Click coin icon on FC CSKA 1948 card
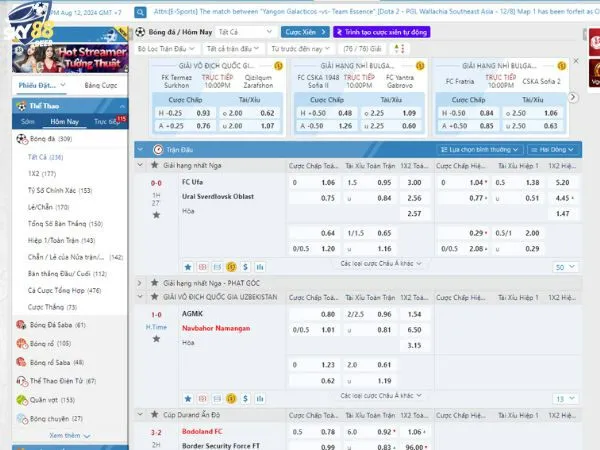This screenshot has height=450, width=600. pyautogui.click(x=420, y=66)
